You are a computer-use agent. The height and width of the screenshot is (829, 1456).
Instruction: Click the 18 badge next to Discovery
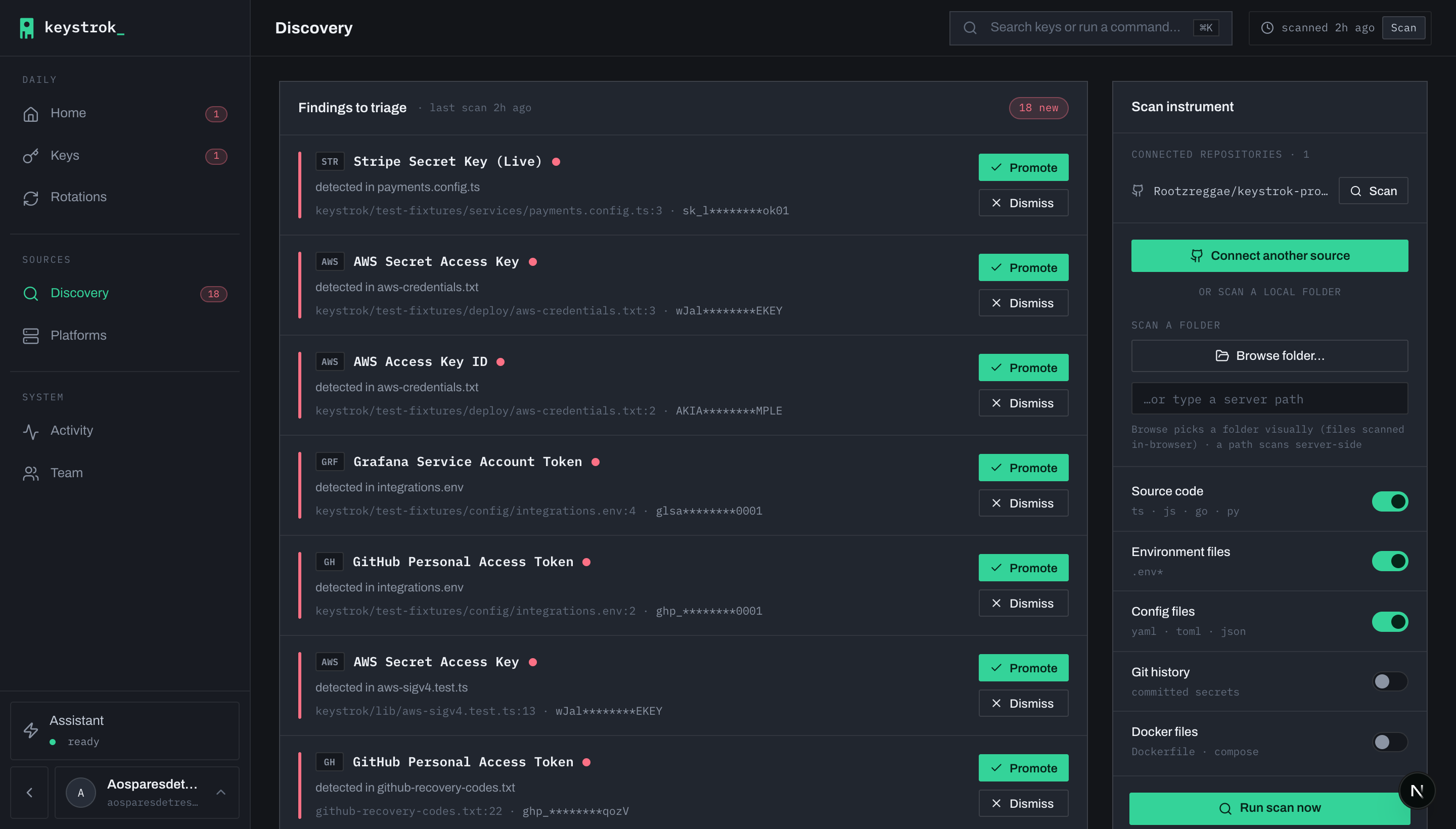tap(213, 294)
